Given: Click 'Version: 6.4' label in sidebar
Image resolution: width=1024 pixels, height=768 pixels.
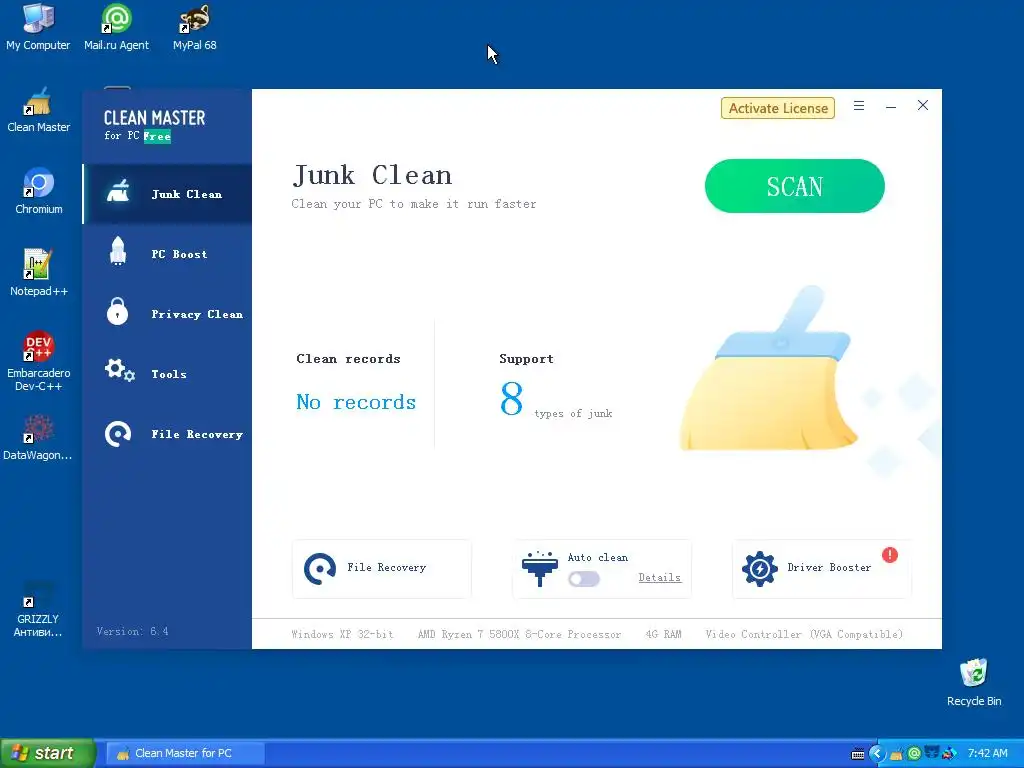Looking at the screenshot, I should point(133,632).
